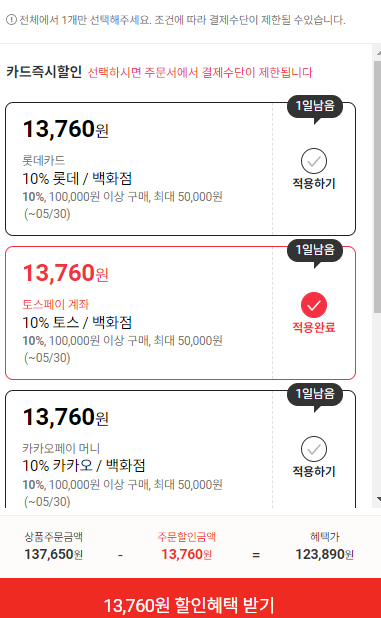The height and width of the screenshot is (618, 381).
Task: Click the 카드즉시할인 section heading
Action: pos(44,72)
